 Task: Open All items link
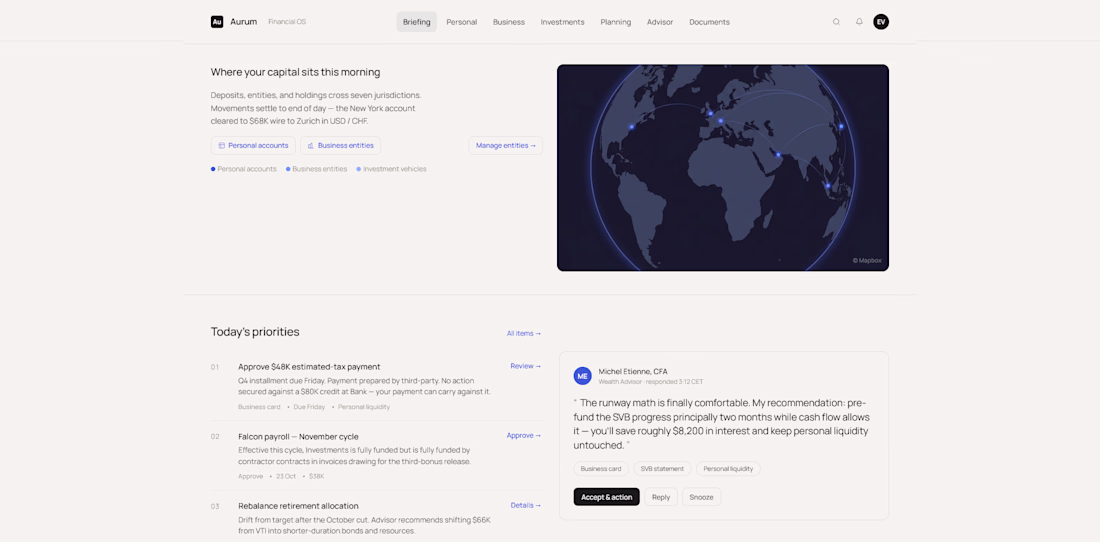pyautogui.click(x=524, y=333)
